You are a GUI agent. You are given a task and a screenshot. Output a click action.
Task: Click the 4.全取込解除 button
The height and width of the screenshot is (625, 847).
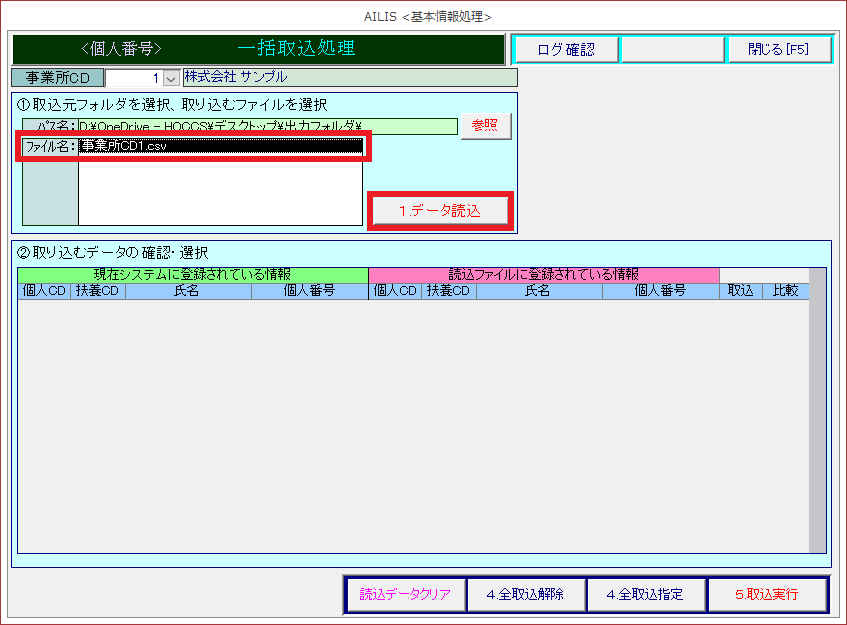pyautogui.click(x=525, y=594)
